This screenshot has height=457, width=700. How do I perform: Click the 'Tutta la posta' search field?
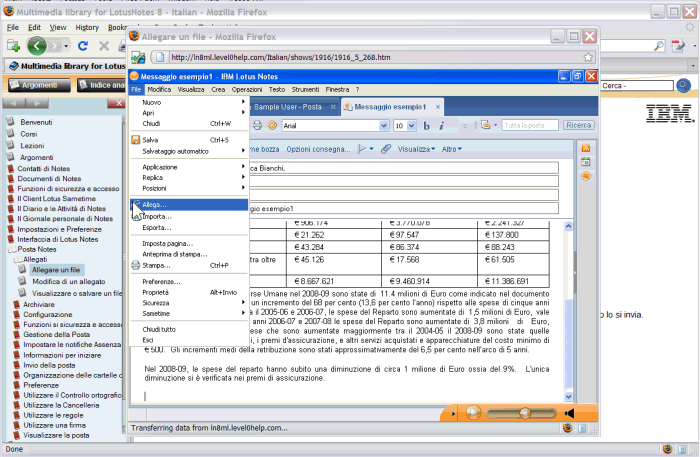(x=530, y=126)
